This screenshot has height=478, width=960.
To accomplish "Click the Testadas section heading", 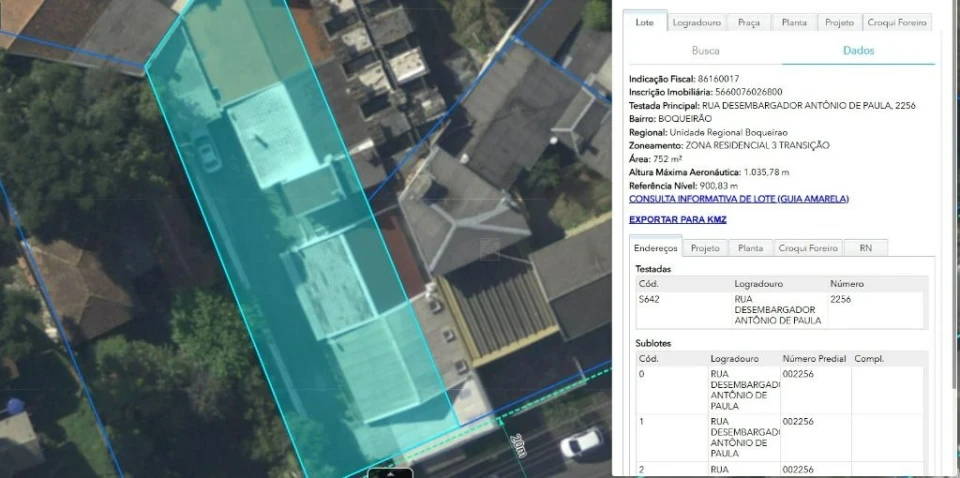I will (653, 269).
